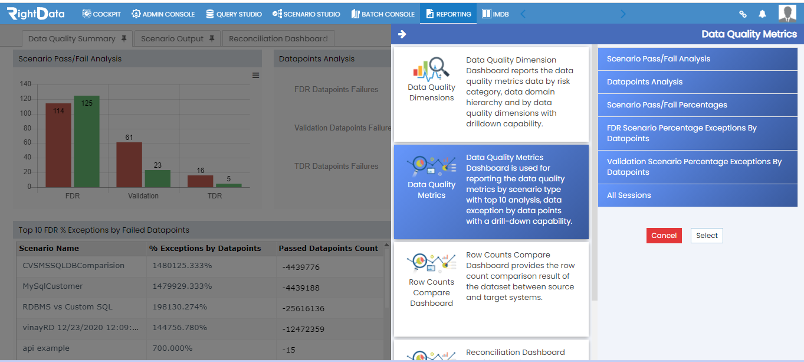Select the RDBMS vs Custom SQL row
The width and height of the screenshot is (804, 362).
200,307
